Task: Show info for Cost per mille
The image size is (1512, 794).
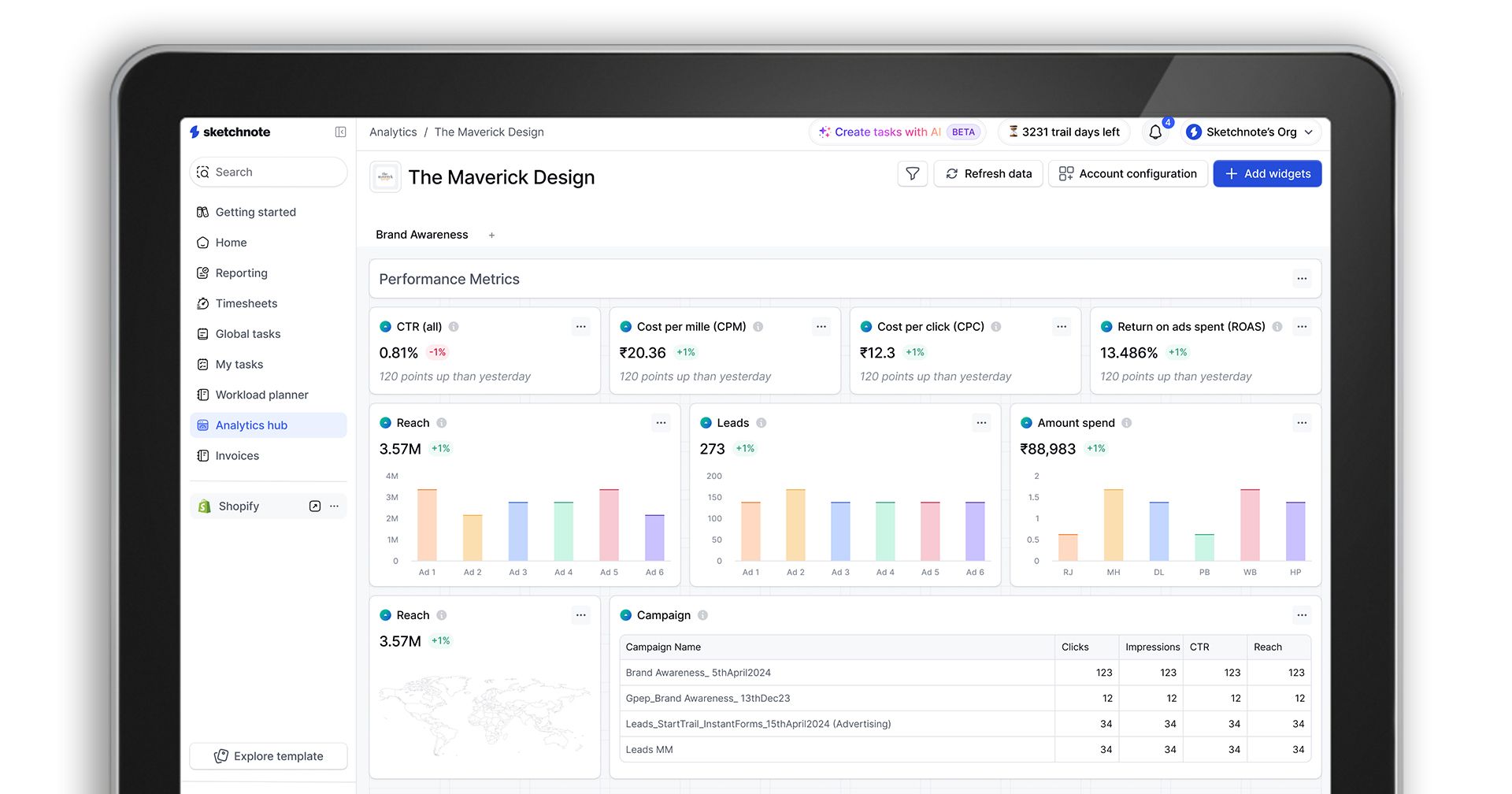Action: [758, 327]
